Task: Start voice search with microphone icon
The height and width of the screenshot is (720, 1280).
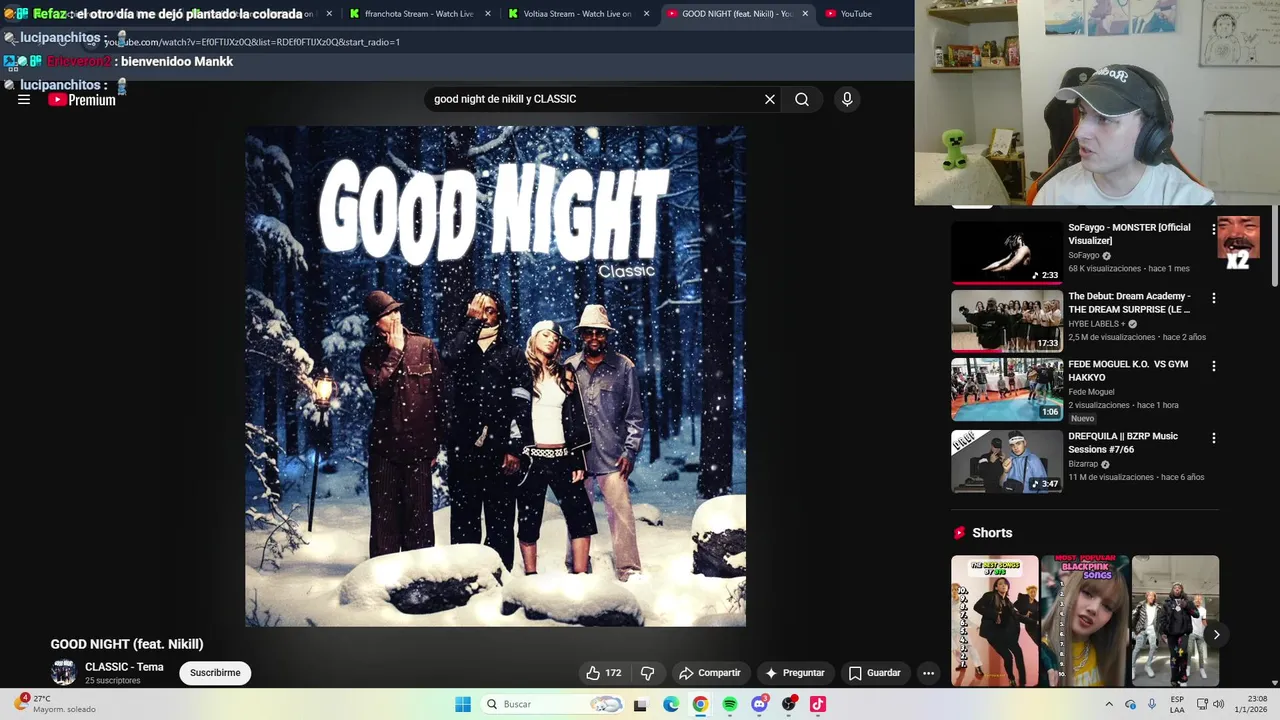Action: (x=847, y=99)
